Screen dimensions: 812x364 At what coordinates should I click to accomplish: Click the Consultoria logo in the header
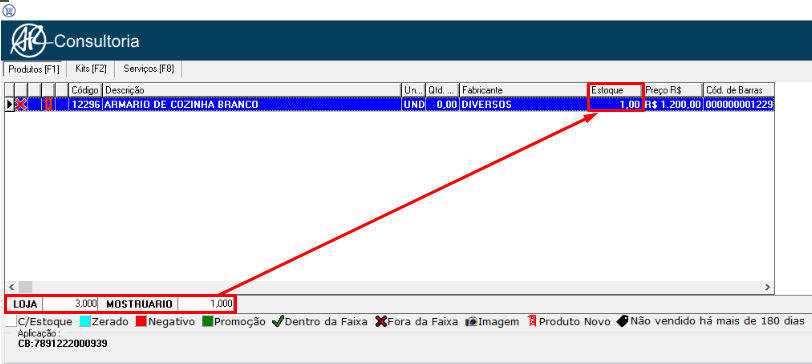coord(75,41)
